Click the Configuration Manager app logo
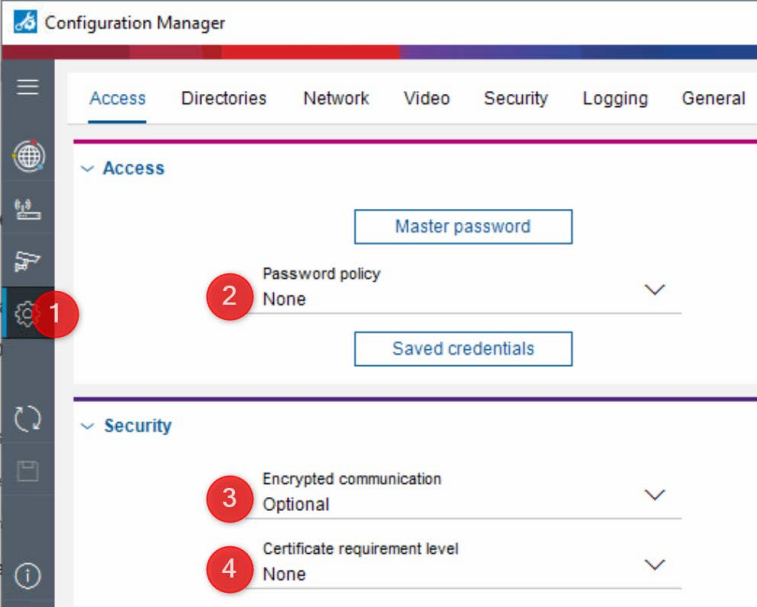 coord(25,22)
